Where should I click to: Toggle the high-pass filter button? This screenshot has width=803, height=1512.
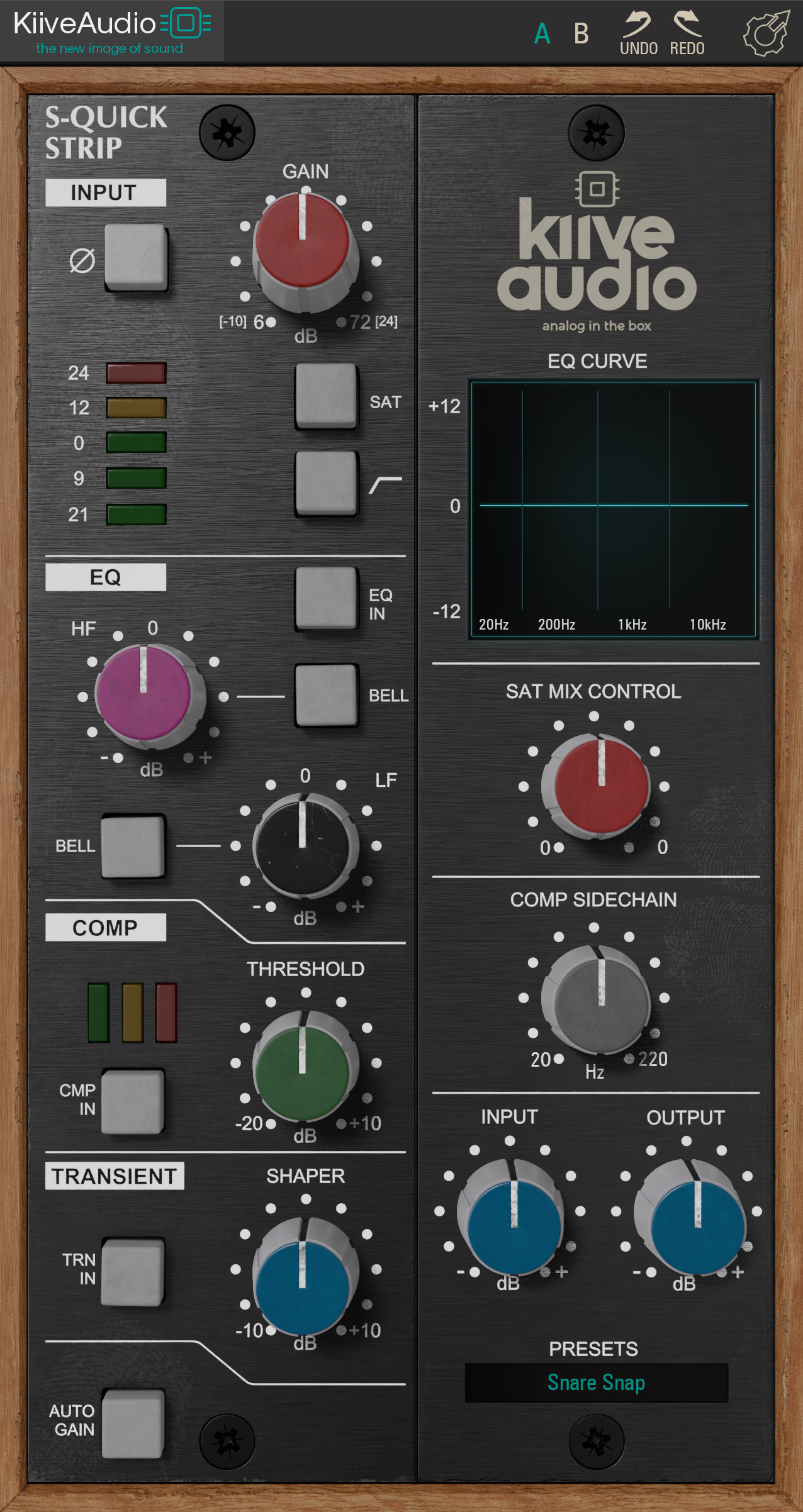(x=326, y=484)
